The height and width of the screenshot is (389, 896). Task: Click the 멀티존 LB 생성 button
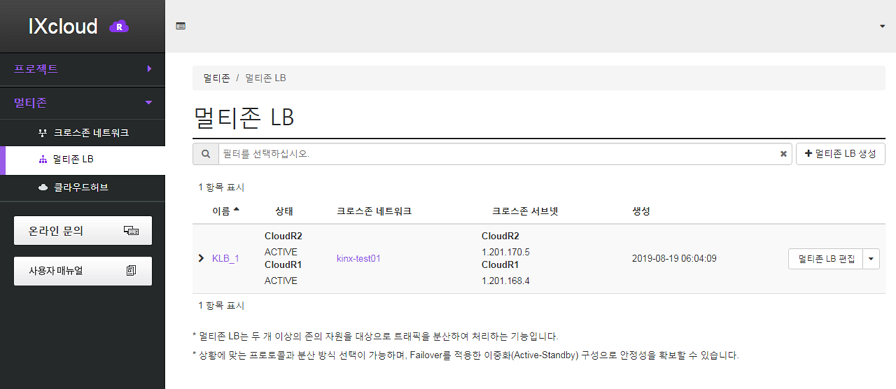tap(841, 154)
